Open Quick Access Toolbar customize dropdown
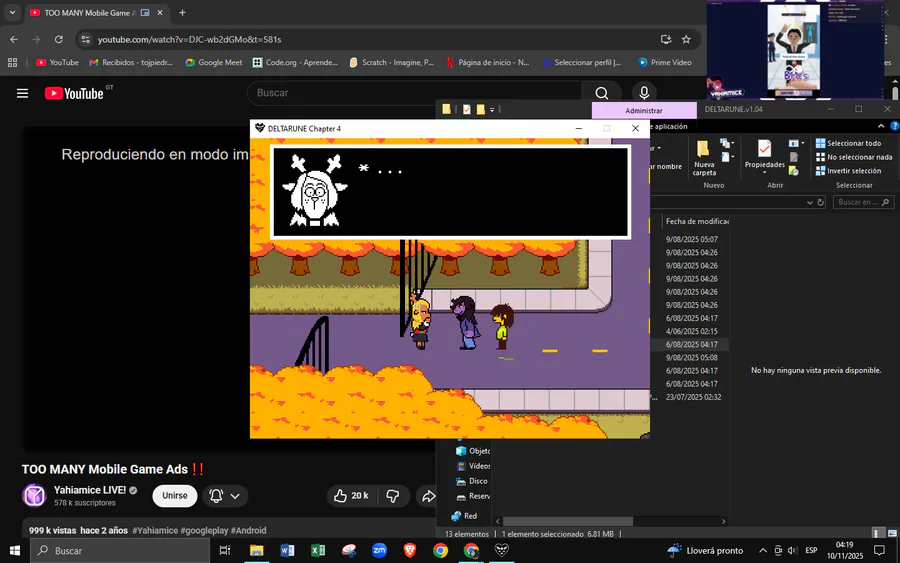This screenshot has height=563, width=900. point(492,110)
